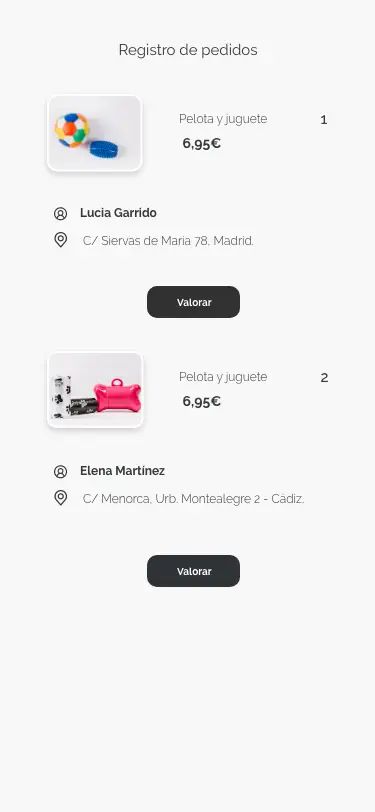This screenshot has height=812, width=375.
Task: Click the Registro de pedidos heading
Action: coord(188,50)
